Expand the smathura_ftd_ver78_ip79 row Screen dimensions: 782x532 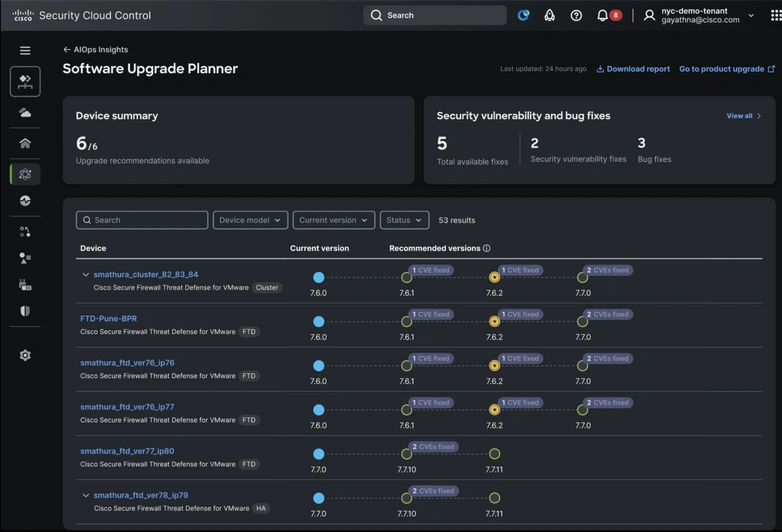click(86, 495)
